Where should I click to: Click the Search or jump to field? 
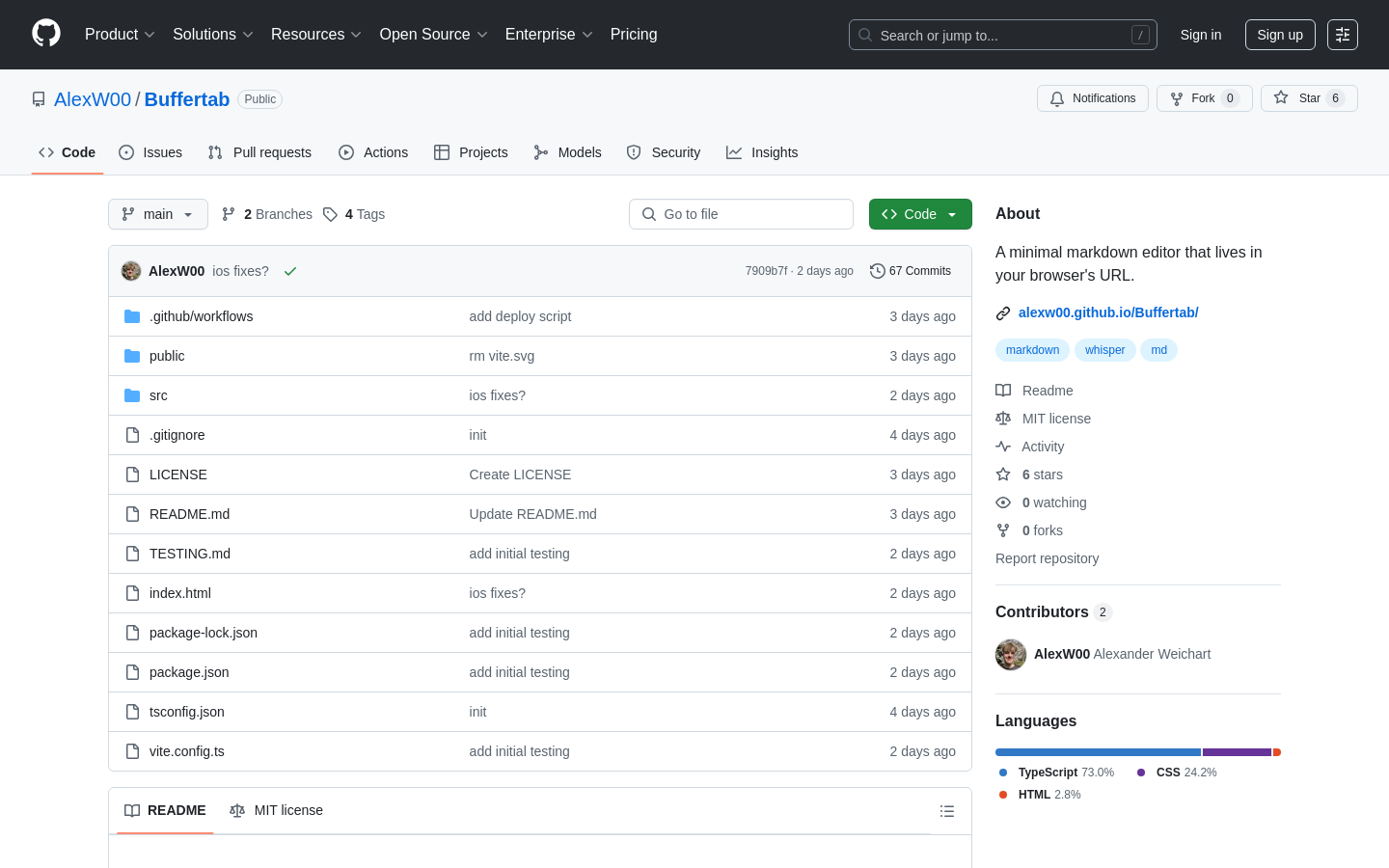[x=1003, y=35]
